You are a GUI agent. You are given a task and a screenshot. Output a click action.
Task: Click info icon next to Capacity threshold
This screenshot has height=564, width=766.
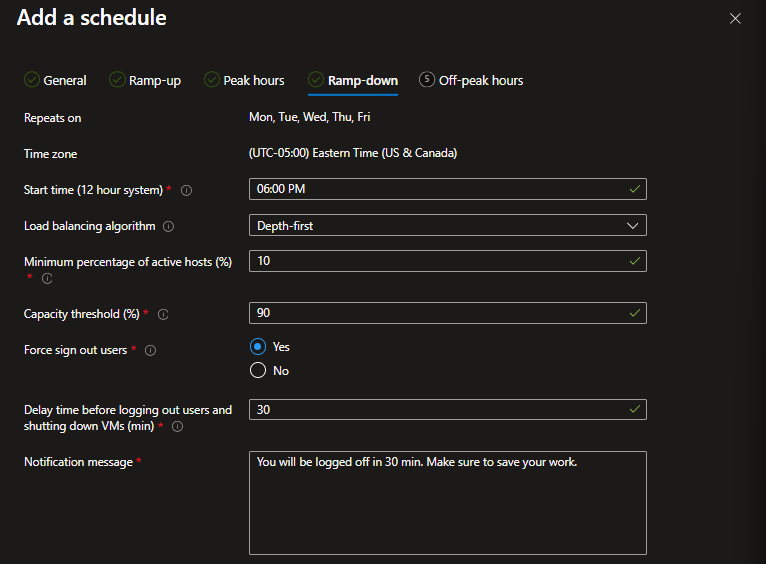tap(163, 314)
